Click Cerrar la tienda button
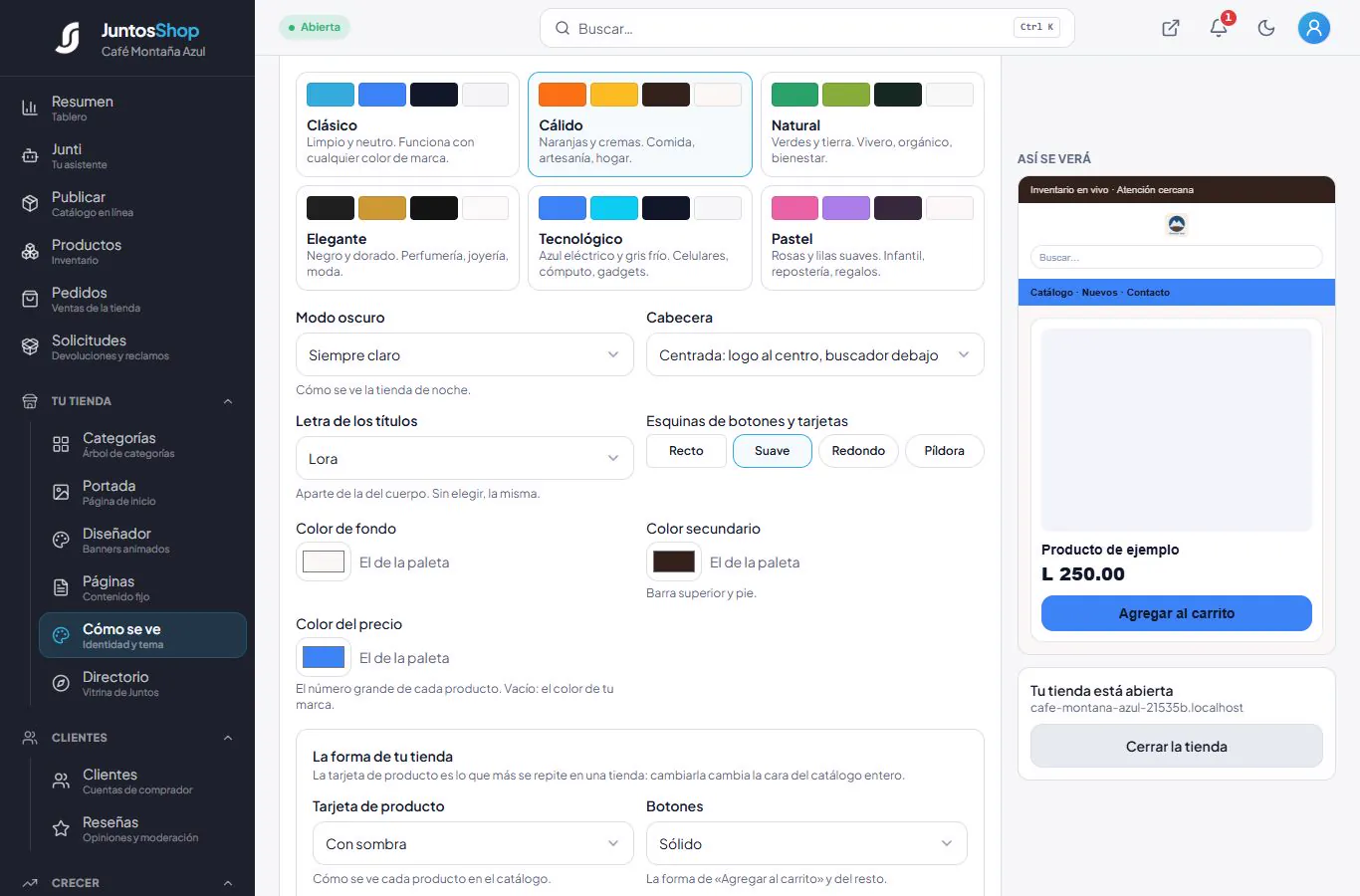Image resolution: width=1360 pixels, height=896 pixels. (x=1177, y=746)
